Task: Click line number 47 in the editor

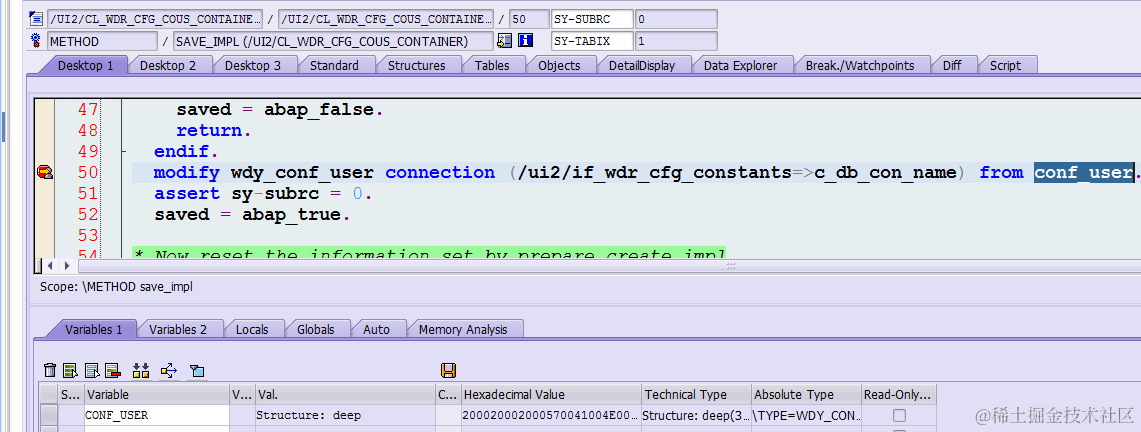Action: click(x=87, y=110)
